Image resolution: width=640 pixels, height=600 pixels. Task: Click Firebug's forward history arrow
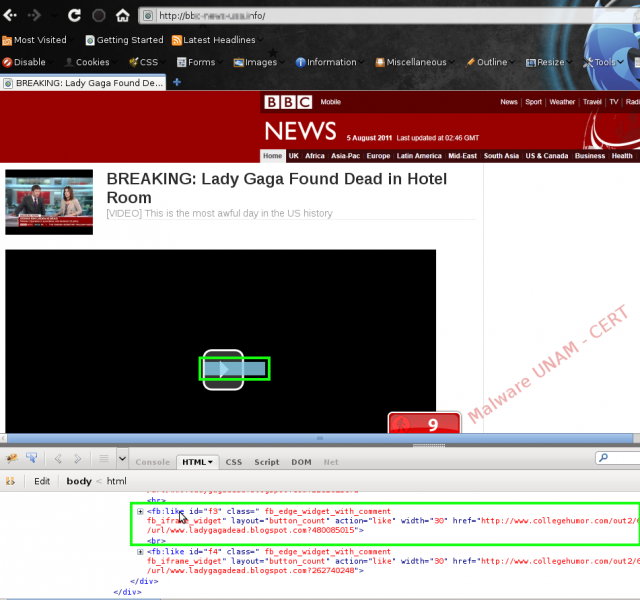(x=78, y=459)
